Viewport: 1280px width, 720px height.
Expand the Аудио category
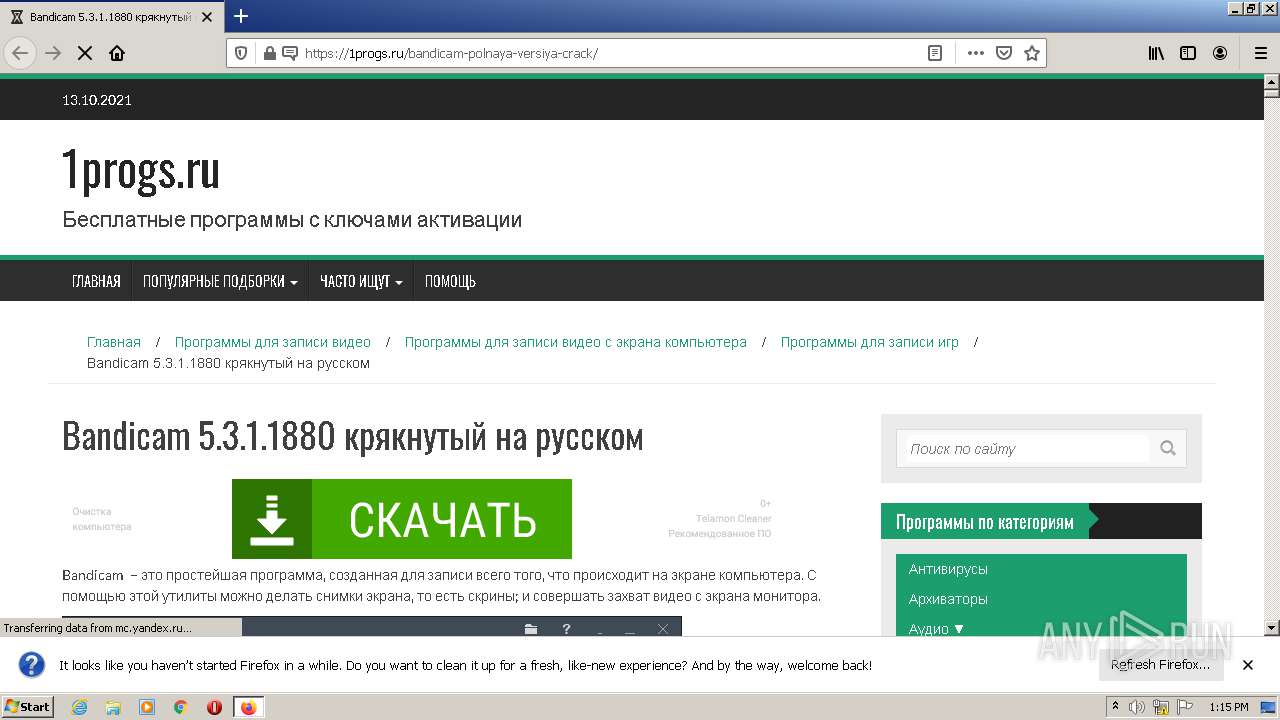[936, 629]
